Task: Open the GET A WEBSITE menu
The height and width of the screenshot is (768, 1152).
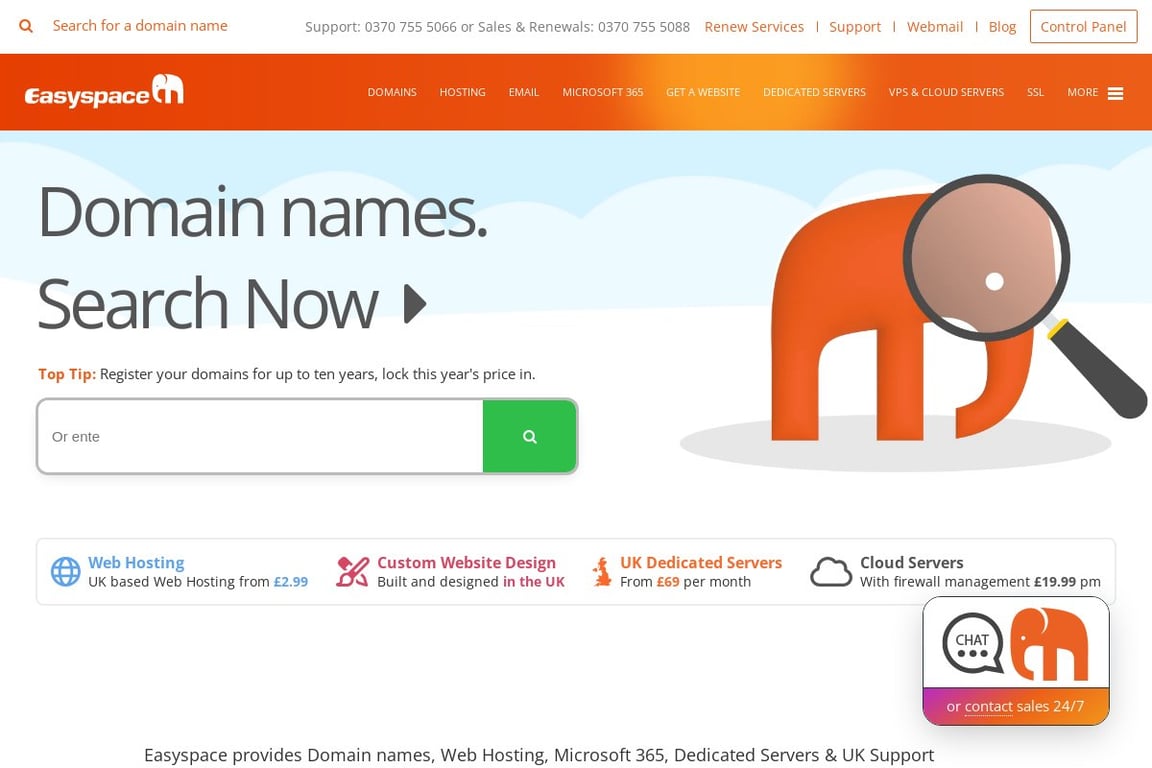Action: click(703, 92)
